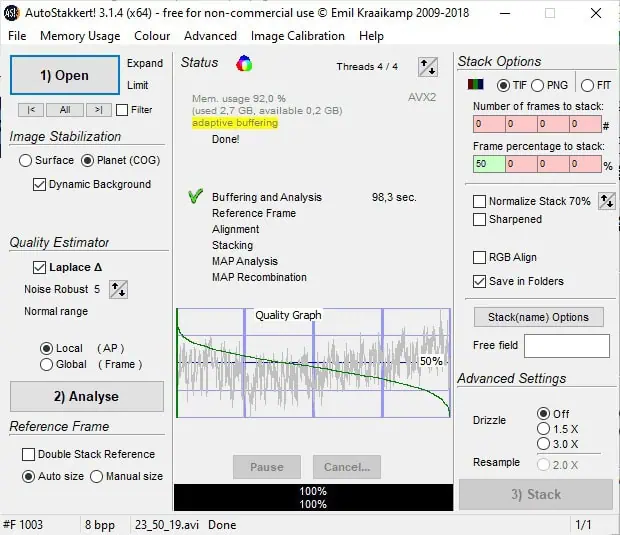
Task: Select PNG output format
Action: click(x=537, y=85)
